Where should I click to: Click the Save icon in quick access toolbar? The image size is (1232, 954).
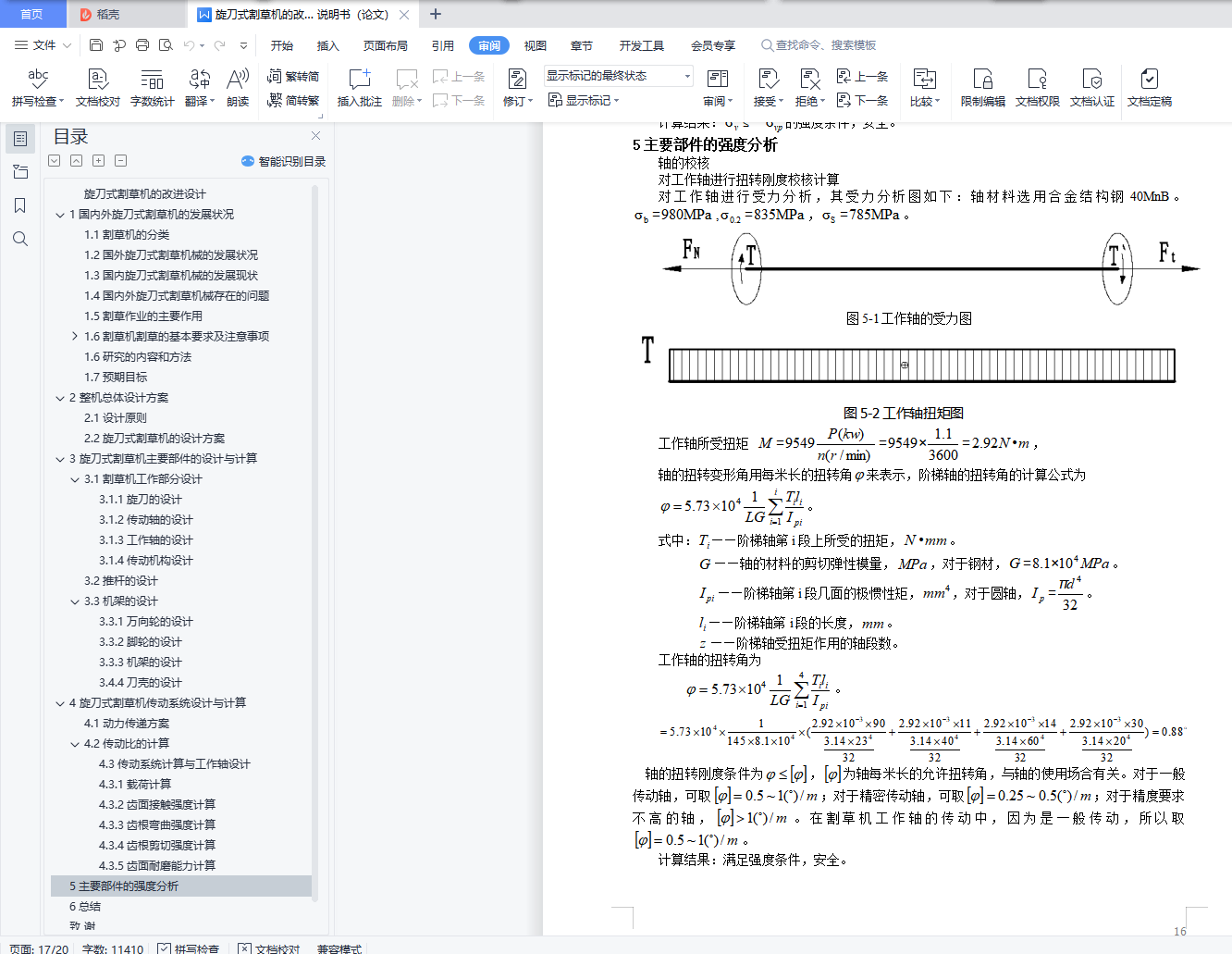(96, 45)
